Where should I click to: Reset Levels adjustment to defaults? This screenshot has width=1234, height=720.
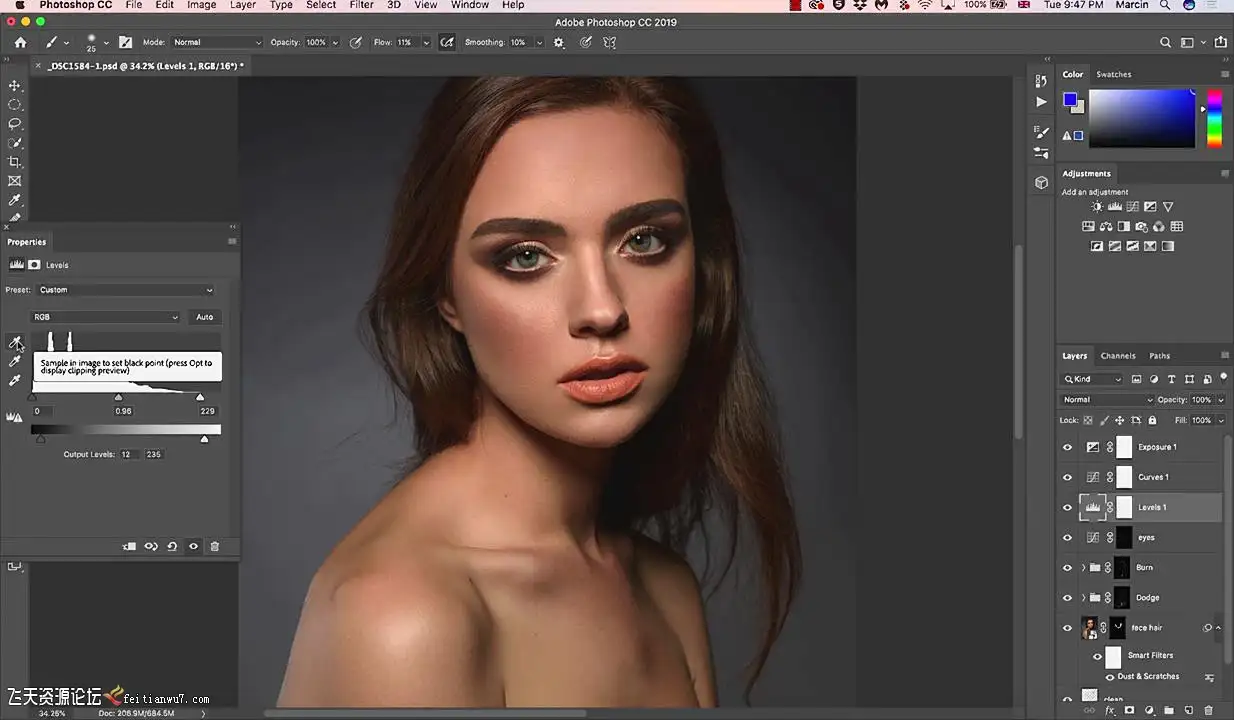point(172,547)
